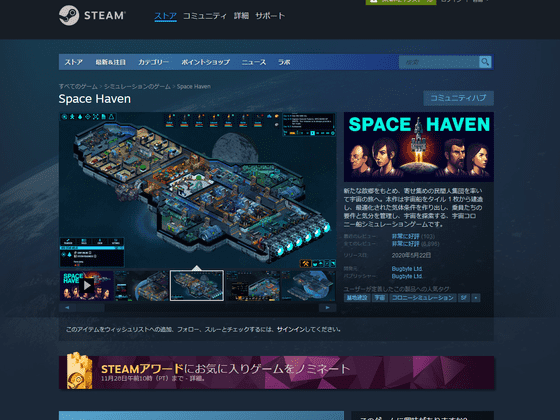Click the Steam logo icon

click(x=69, y=15)
